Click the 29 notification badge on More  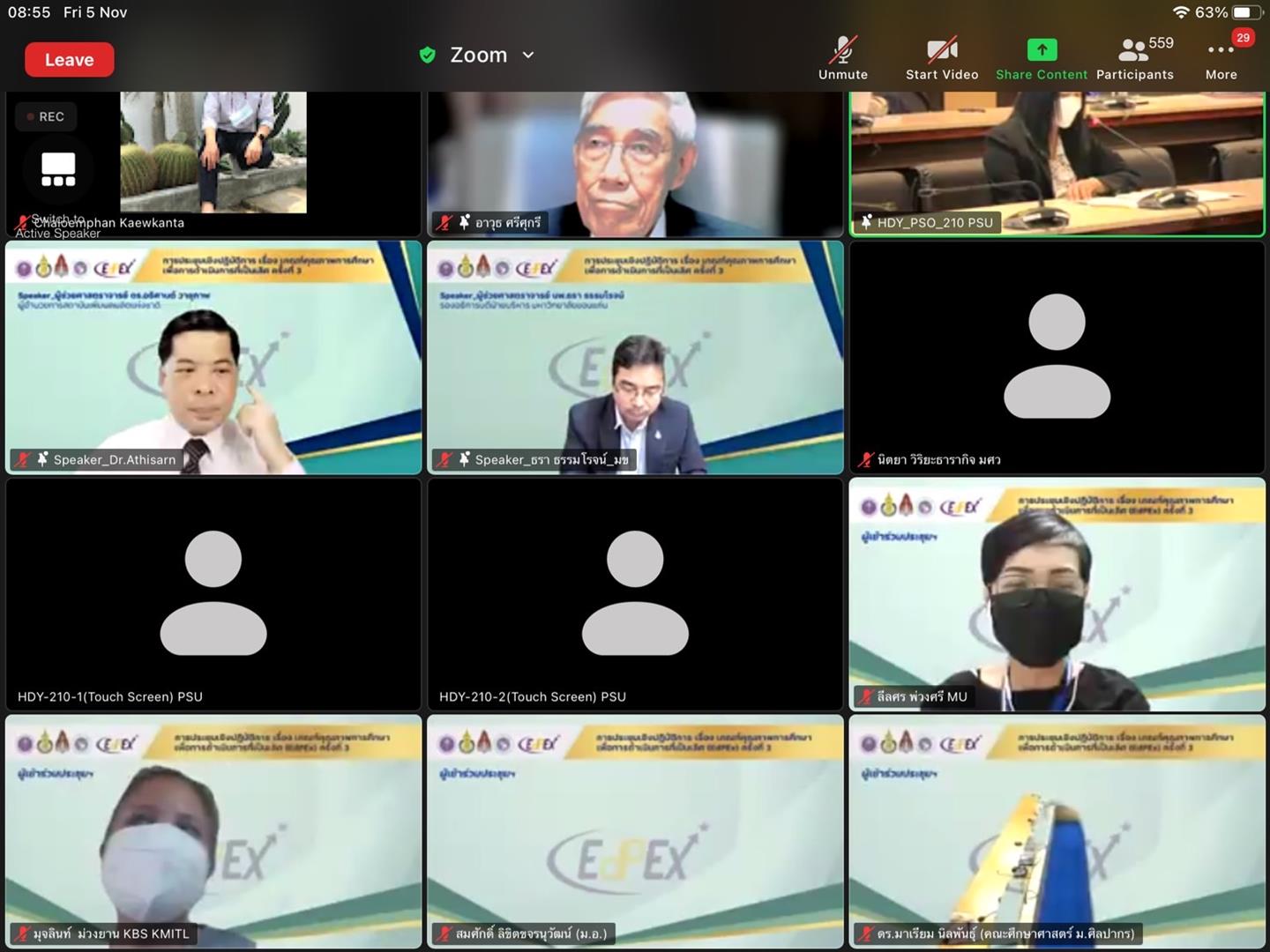click(x=1243, y=38)
